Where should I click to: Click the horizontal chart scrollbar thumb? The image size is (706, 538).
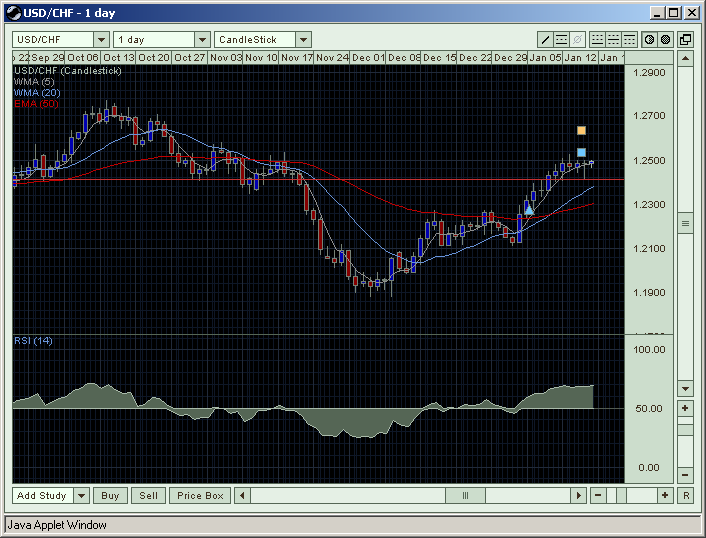pyautogui.click(x=465, y=495)
